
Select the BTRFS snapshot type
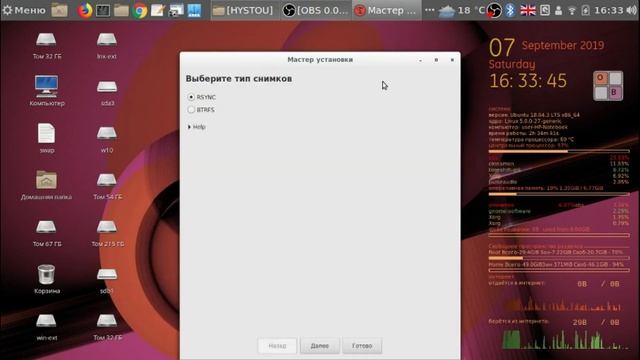click(201, 110)
